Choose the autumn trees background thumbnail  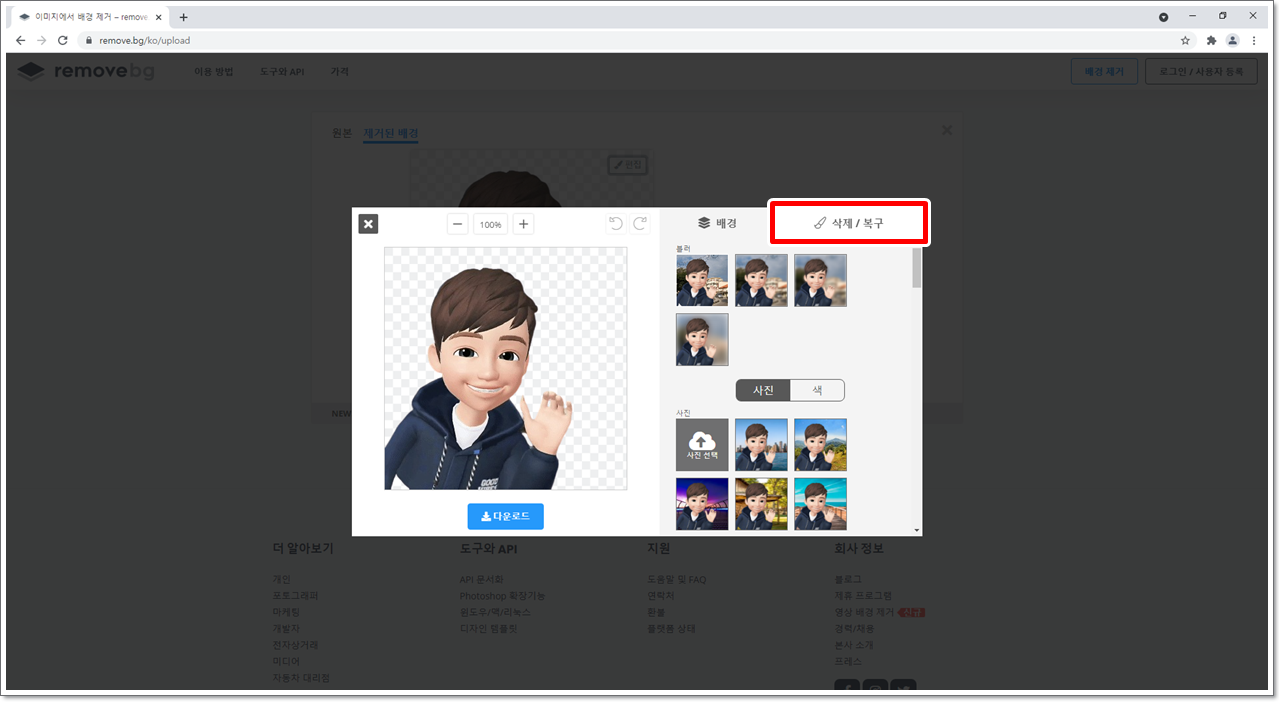coord(761,503)
